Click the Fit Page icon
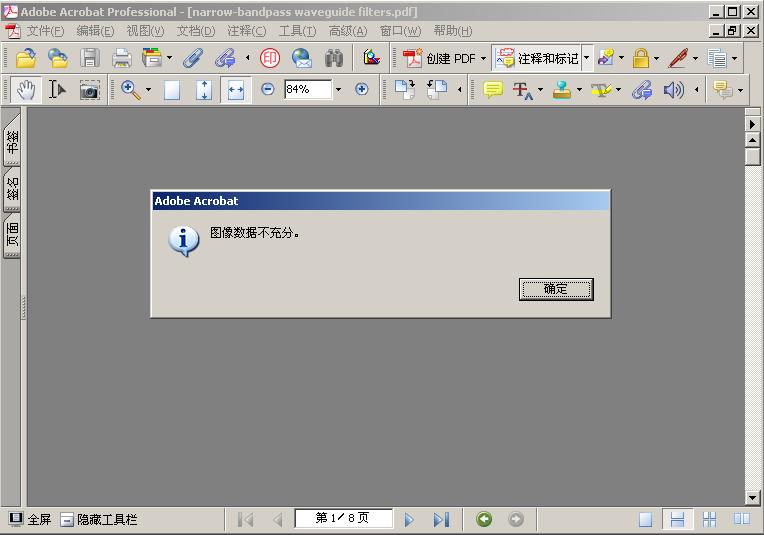764x535 pixels. point(204,90)
